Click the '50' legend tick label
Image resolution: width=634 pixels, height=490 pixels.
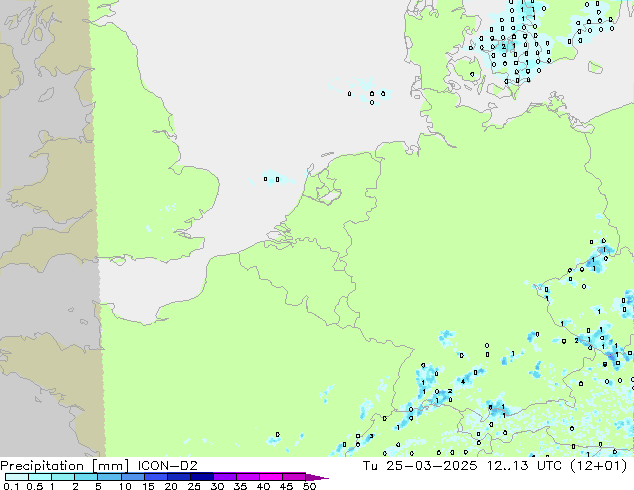[310, 486]
